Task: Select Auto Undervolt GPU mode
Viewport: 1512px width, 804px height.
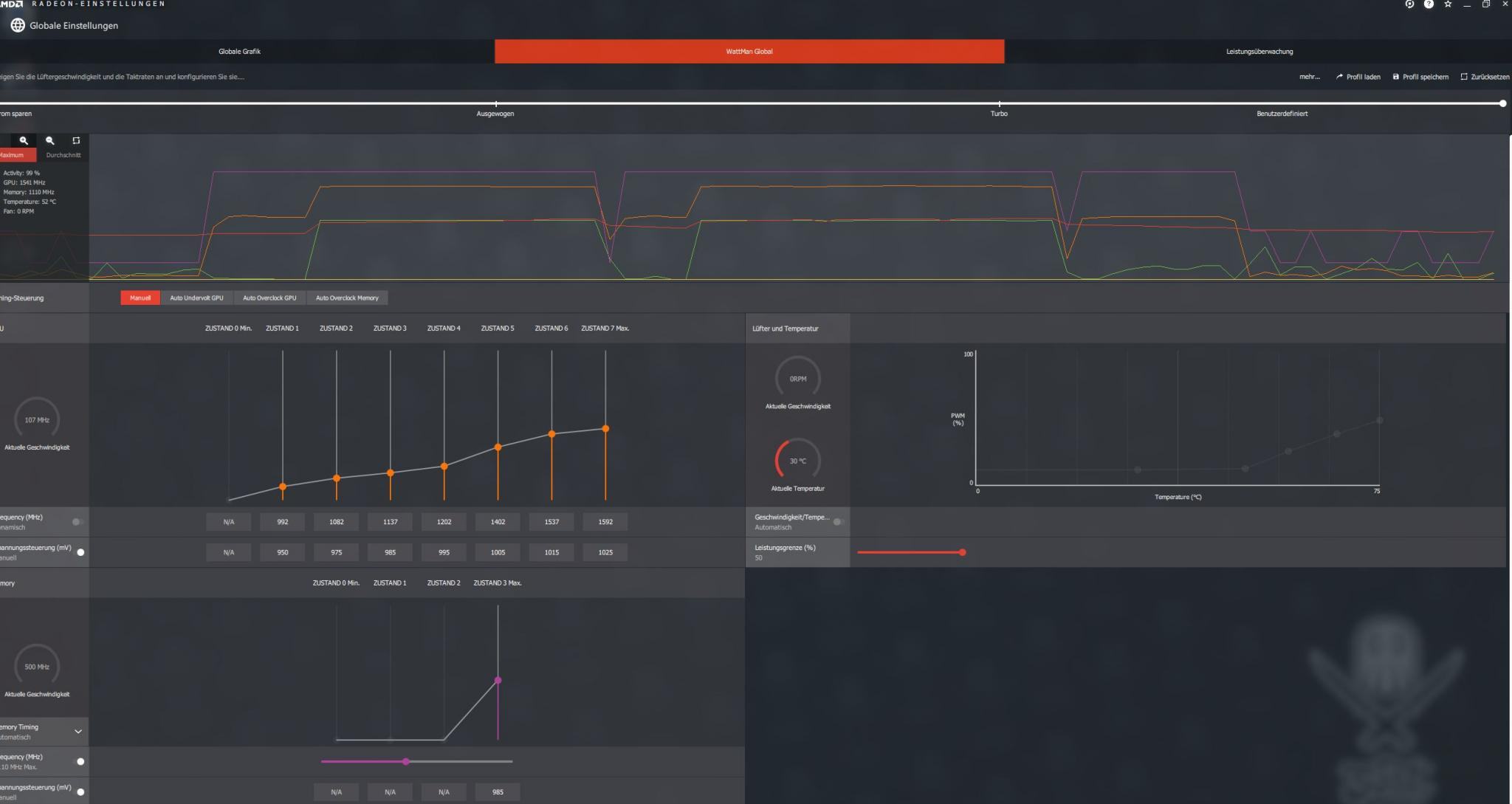Action: pyautogui.click(x=196, y=298)
